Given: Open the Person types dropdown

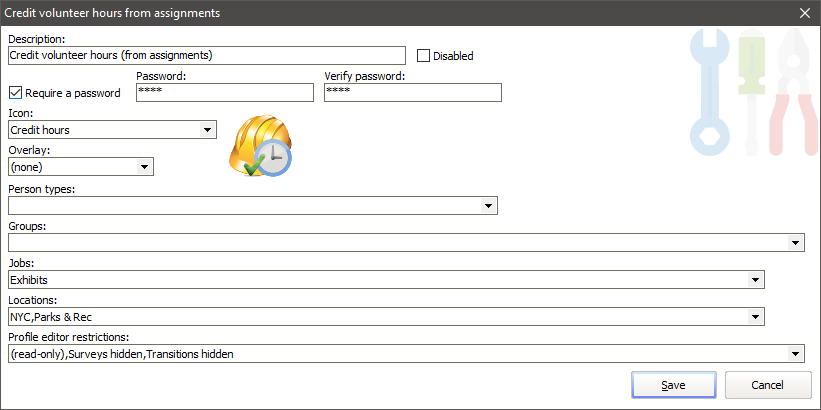Looking at the screenshot, I should coord(488,205).
